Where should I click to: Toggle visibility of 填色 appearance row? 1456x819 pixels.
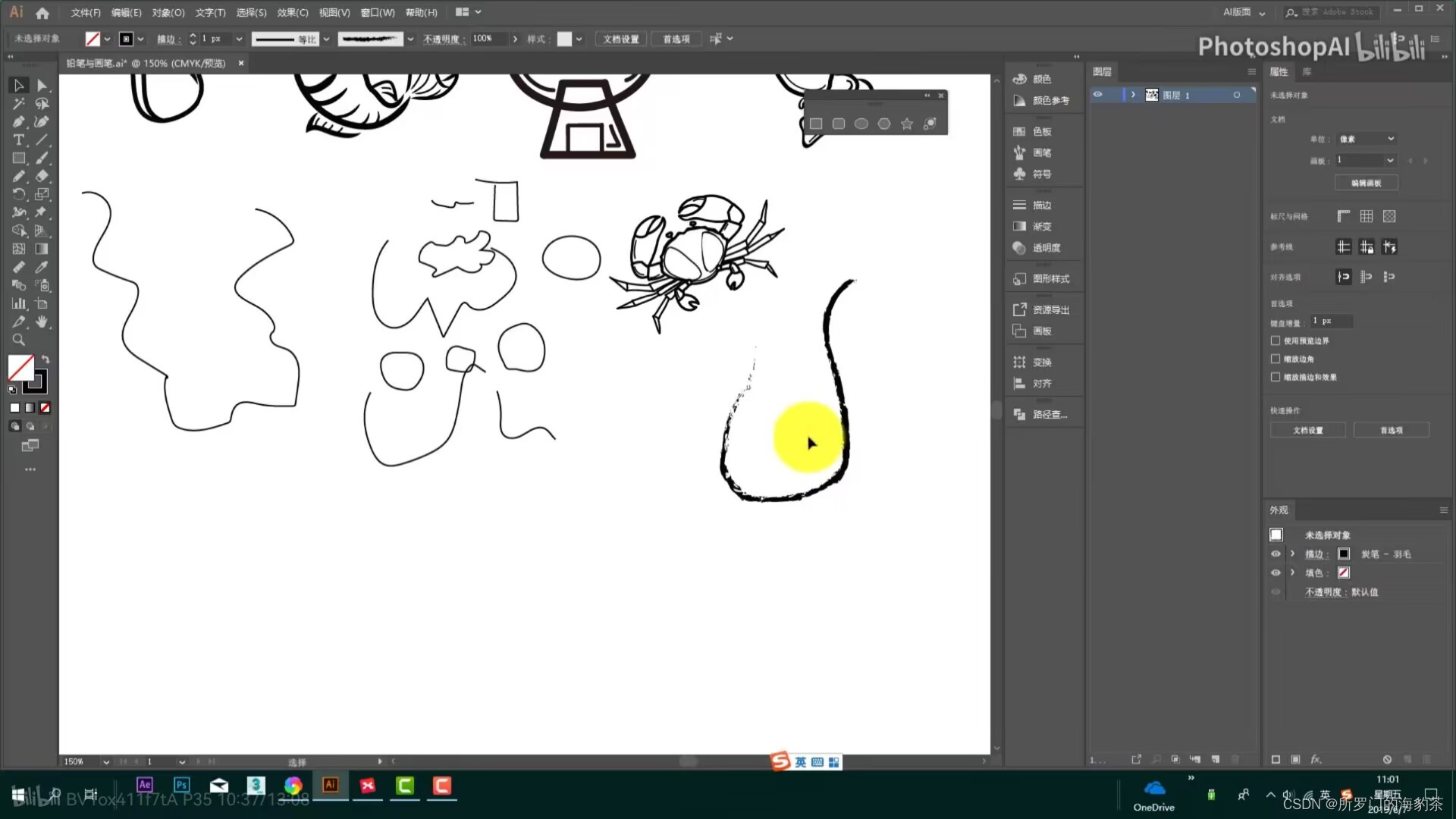[x=1276, y=573]
